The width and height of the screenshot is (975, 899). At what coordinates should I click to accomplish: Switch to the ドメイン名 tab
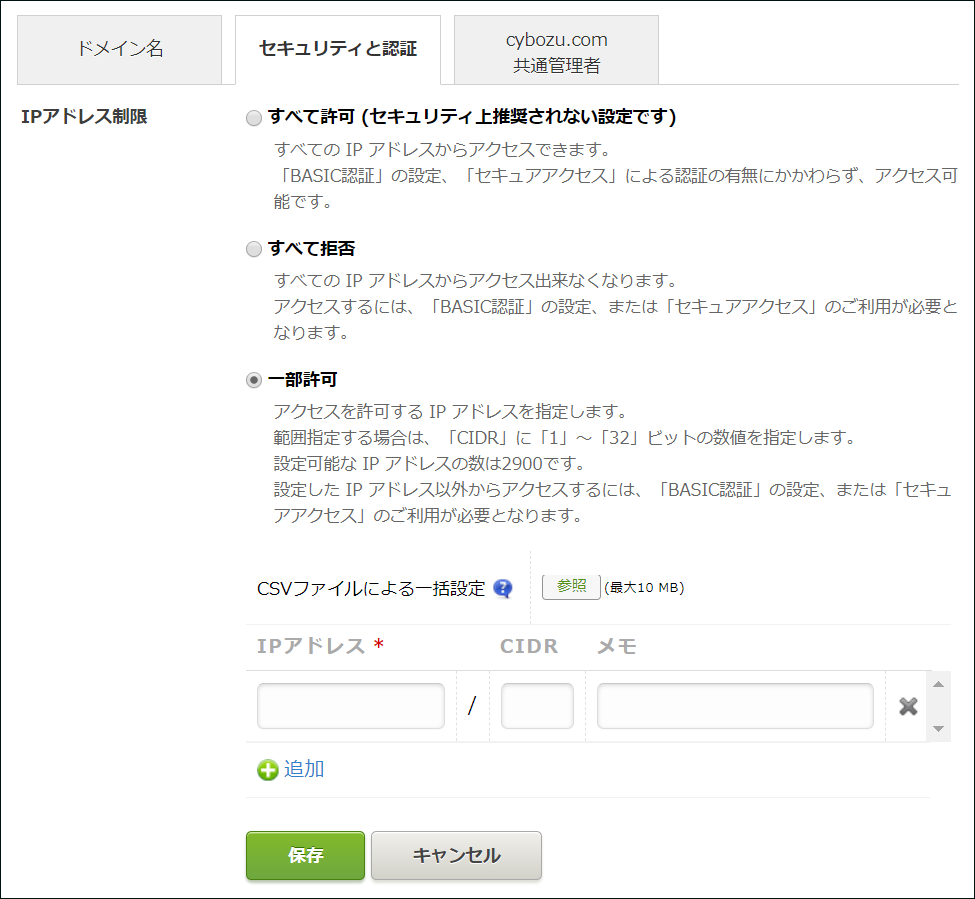[120, 48]
